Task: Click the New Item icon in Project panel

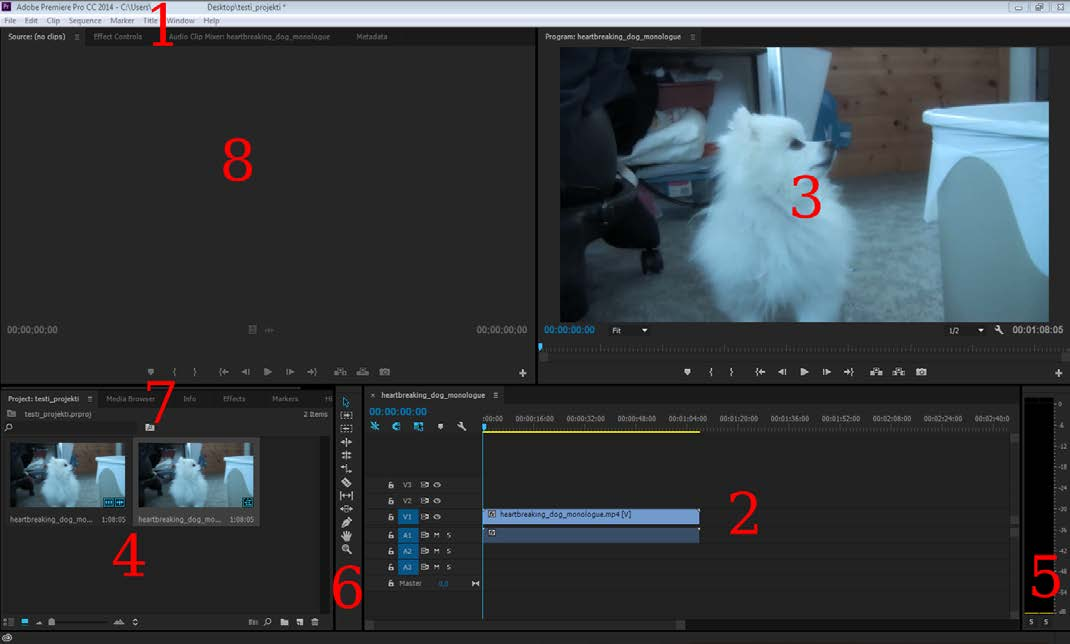Action: (300, 622)
